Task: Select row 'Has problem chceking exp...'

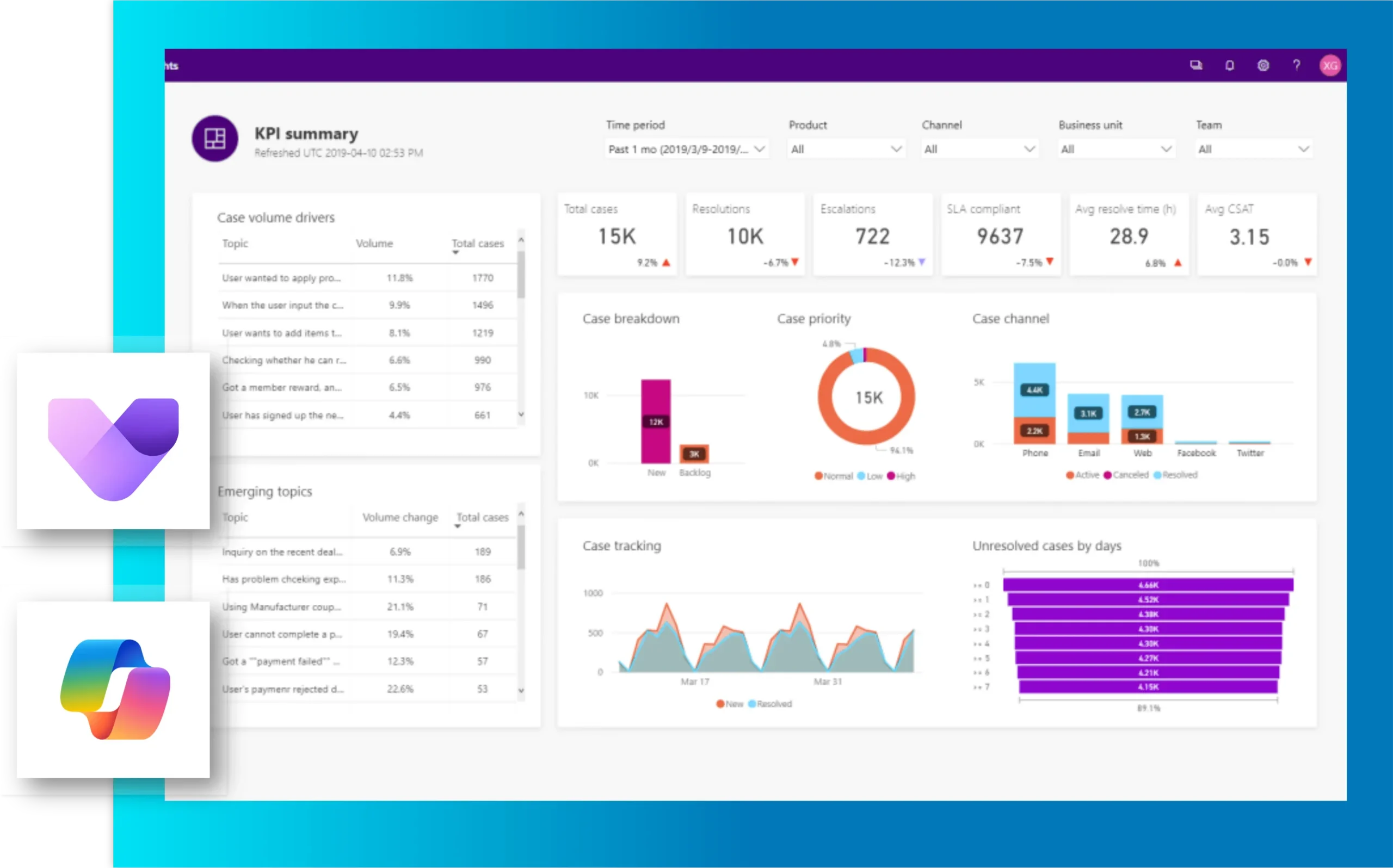Action: coord(367,579)
